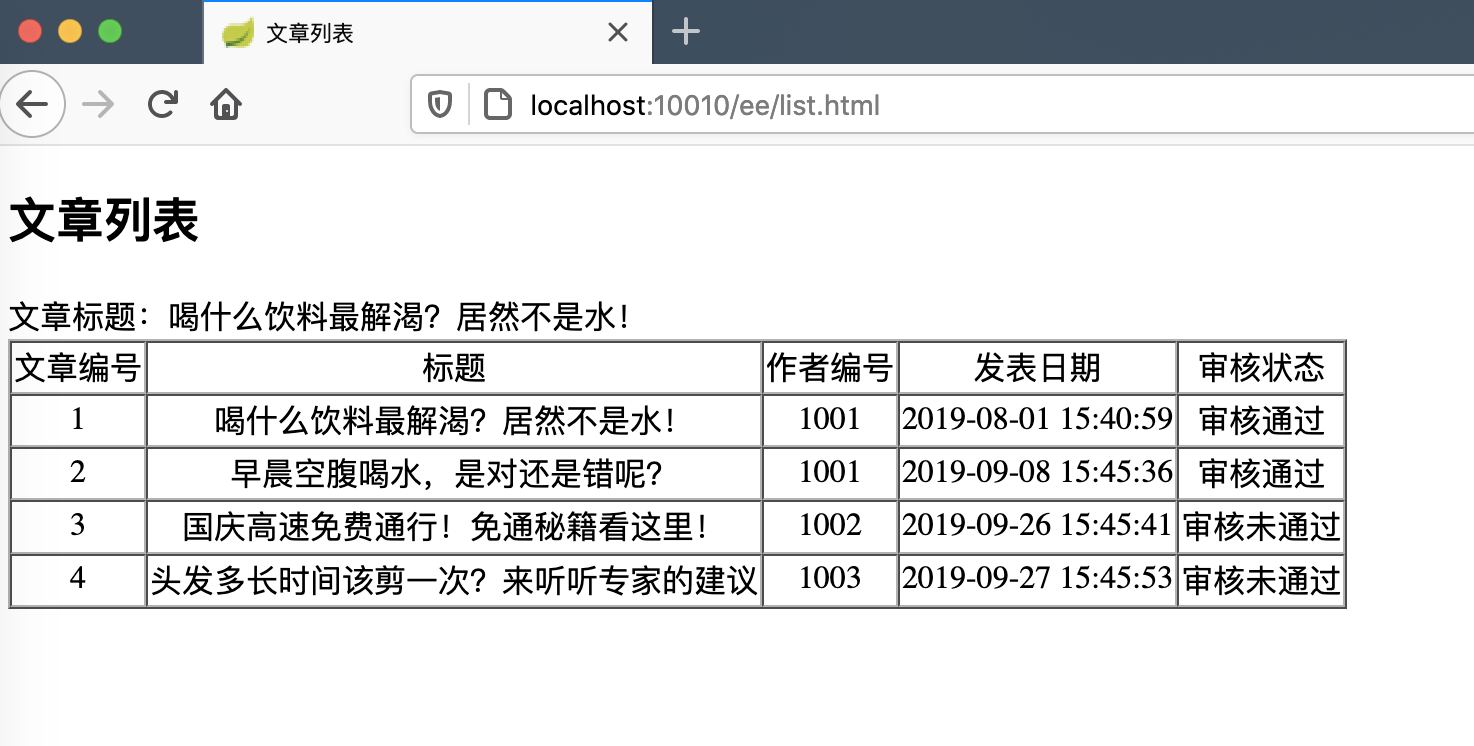Click the browser Back navigation arrow

pyautogui.click(x=33, y=104)
